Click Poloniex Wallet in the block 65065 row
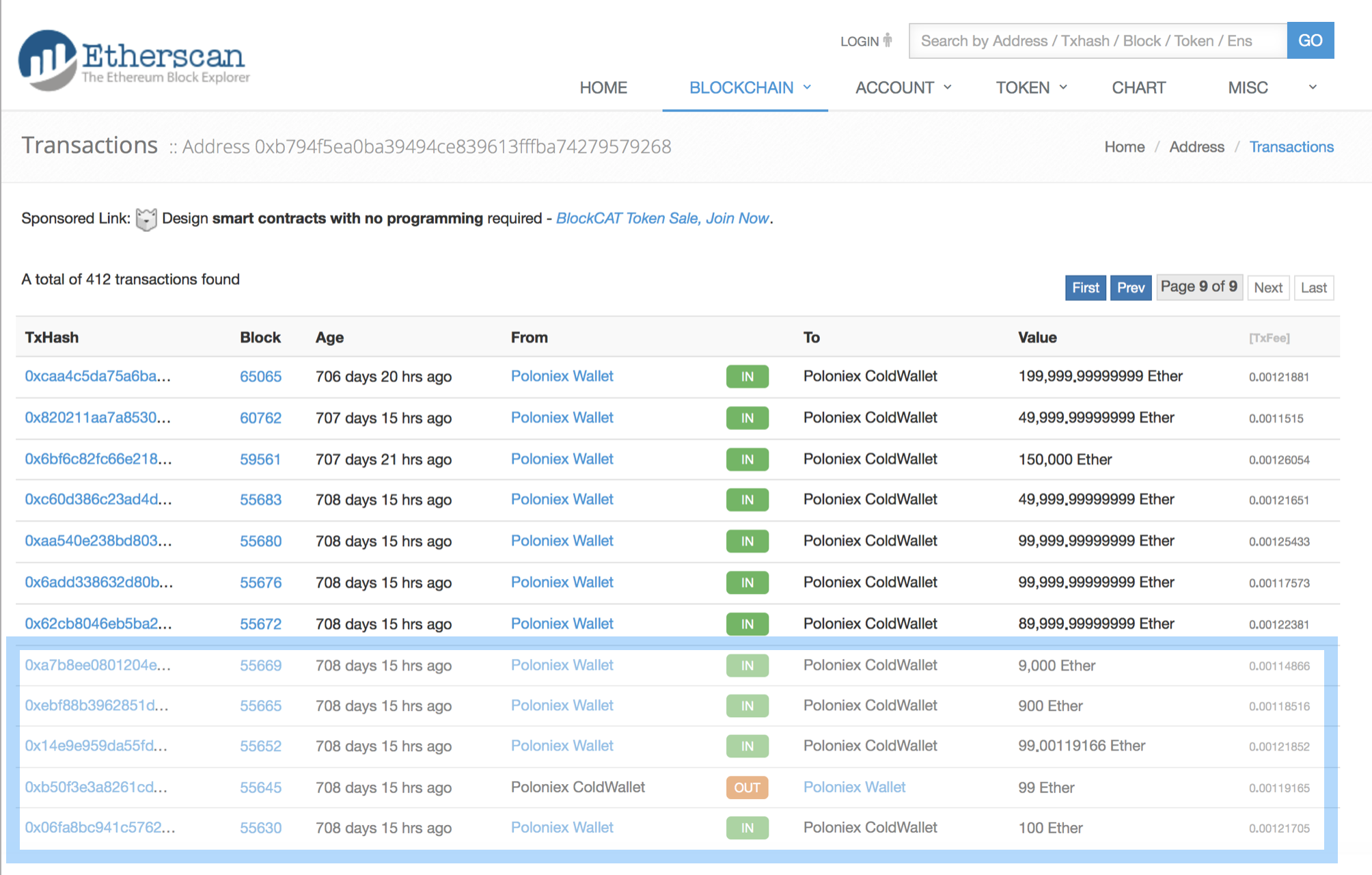1372x875 pixels. point(562,376)
